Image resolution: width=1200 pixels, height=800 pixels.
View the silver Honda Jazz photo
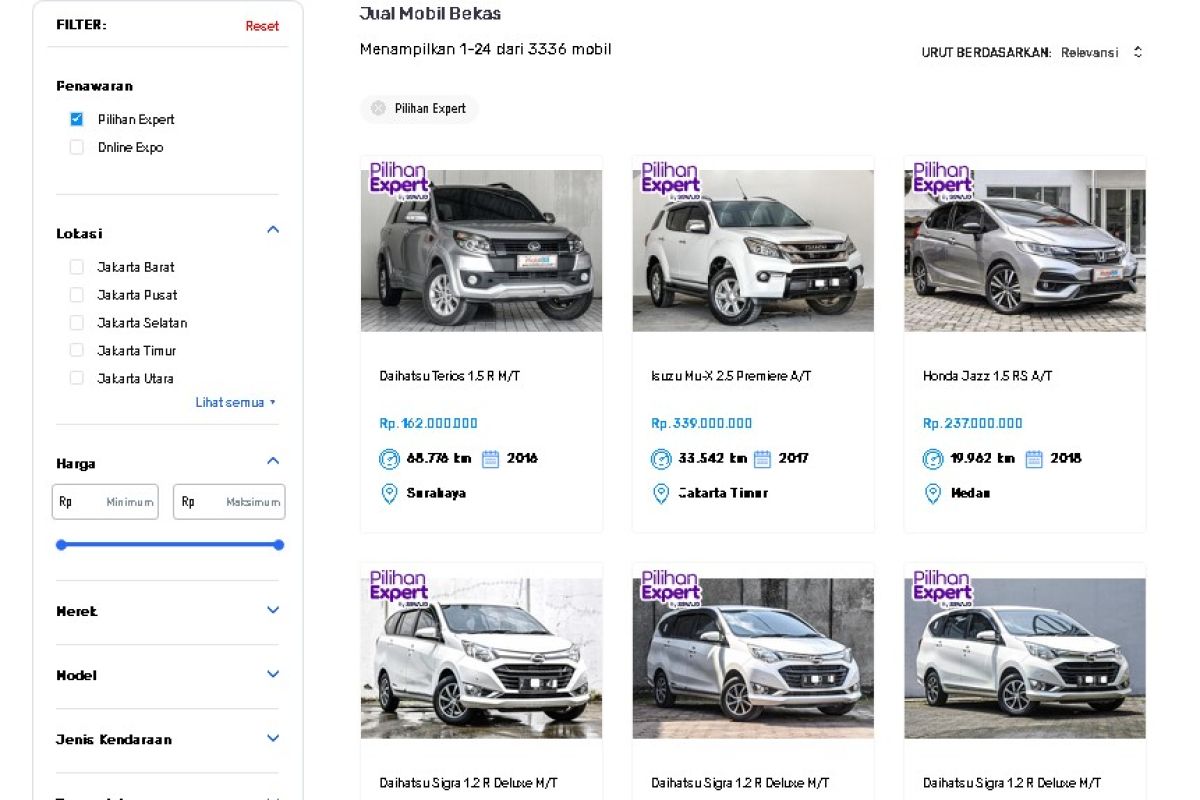[1025, 250]
